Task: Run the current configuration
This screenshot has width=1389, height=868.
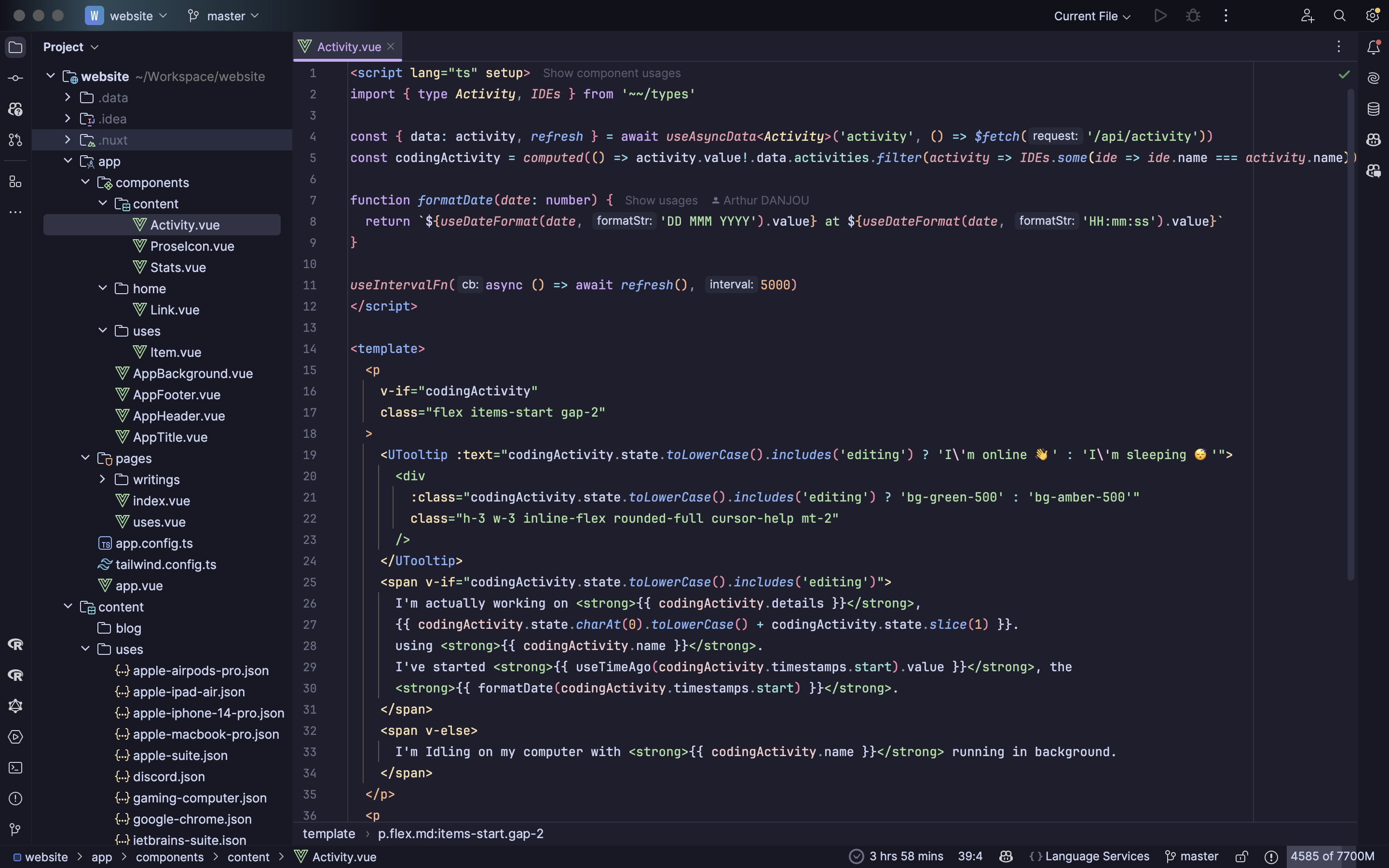Action: point(1160,15)
